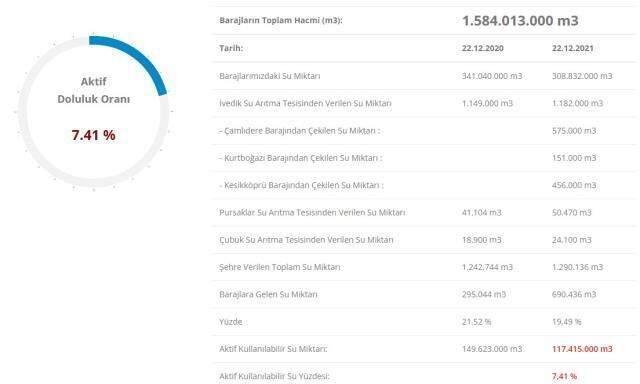Click the 18.900 m3 value
640x384 pixels.
[x=482, y=240]
